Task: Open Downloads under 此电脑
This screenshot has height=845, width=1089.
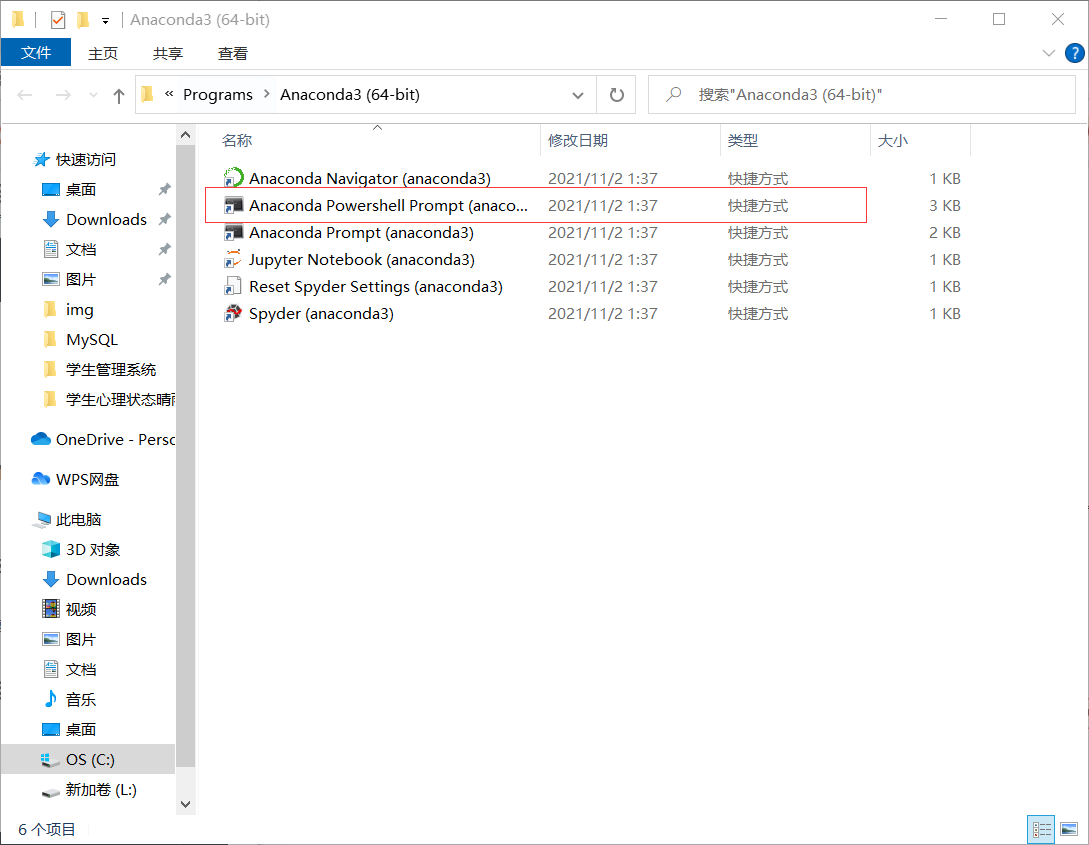Action: coord(106,579)
